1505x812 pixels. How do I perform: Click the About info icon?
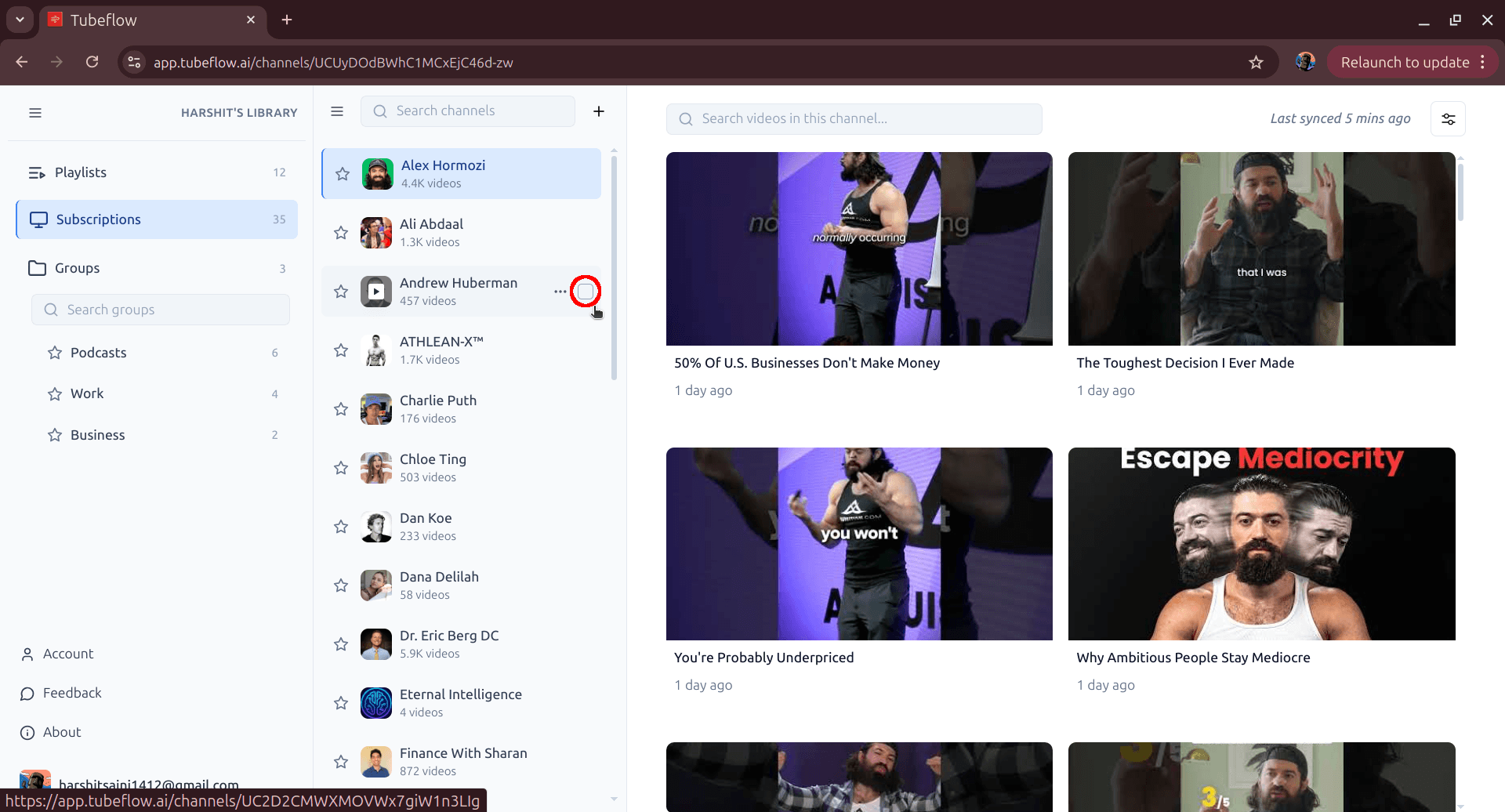pos(27,732)
